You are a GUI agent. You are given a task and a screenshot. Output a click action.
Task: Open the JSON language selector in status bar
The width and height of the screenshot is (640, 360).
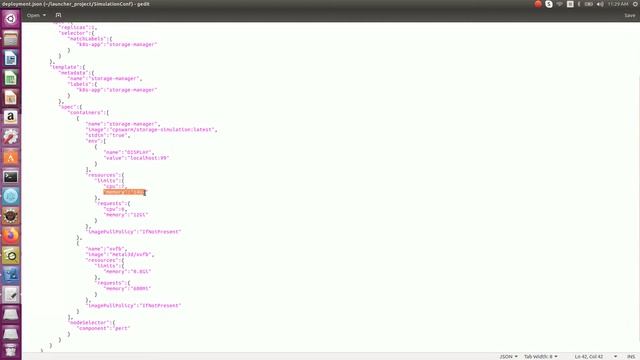[x=508, y=356]
